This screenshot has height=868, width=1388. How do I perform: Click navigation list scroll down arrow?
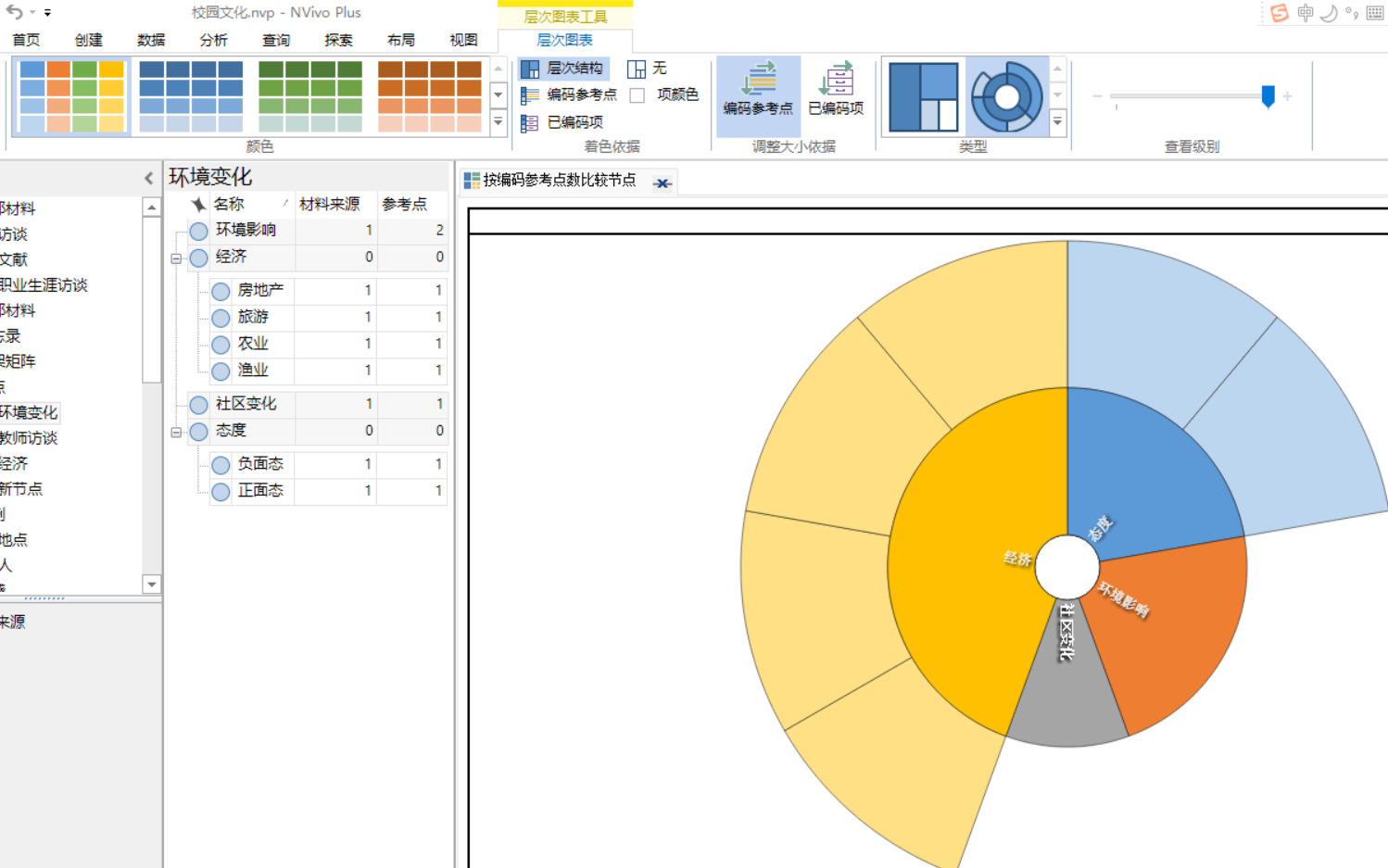point(152,584)
